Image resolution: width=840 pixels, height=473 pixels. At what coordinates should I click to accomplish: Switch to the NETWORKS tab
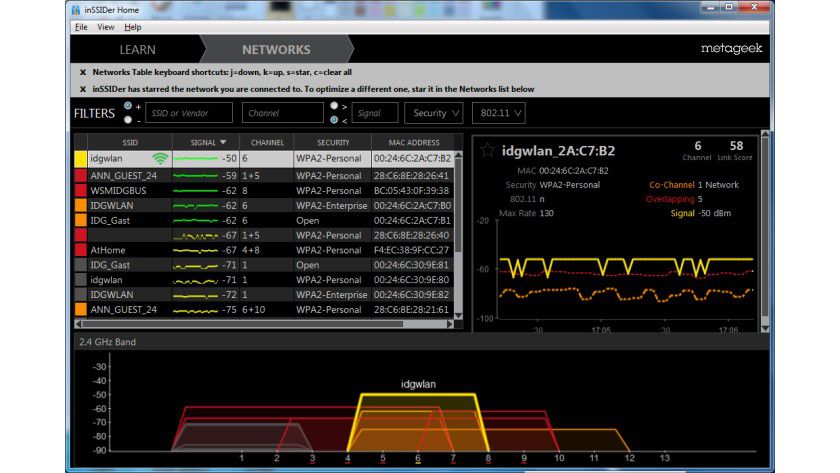click(276, 50)
